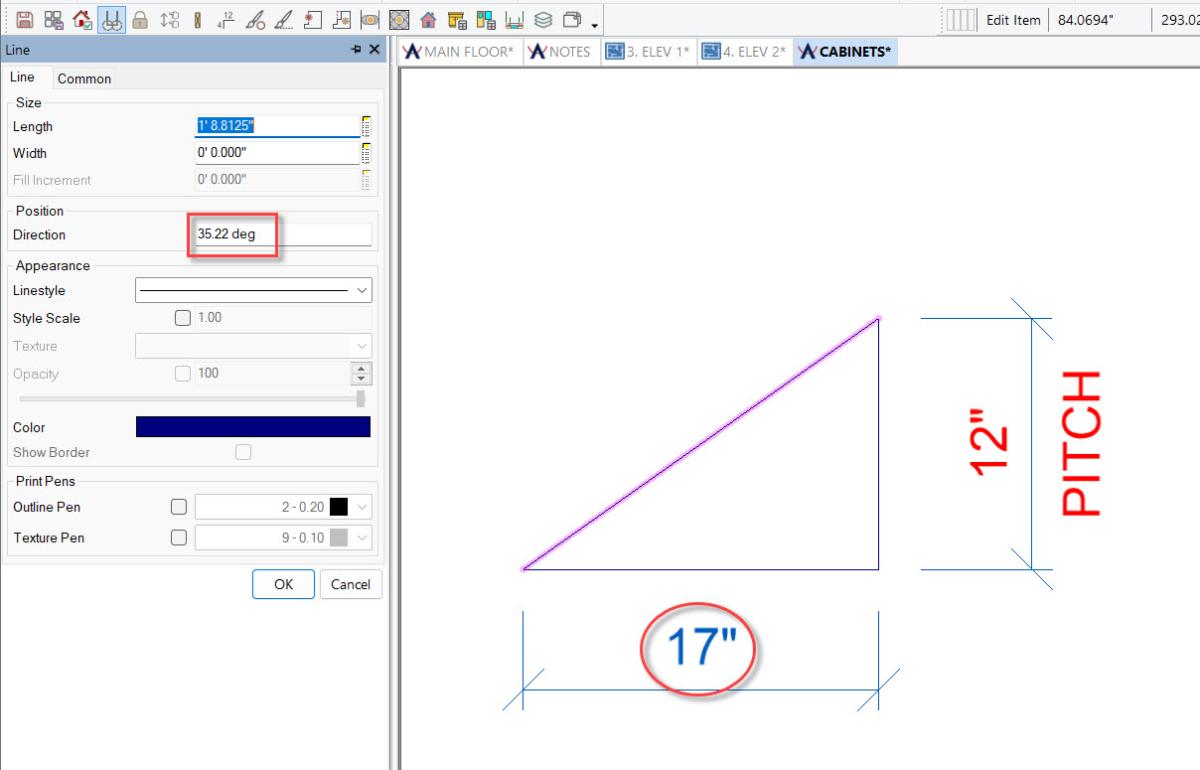Click the paintbrush with circle icon
This screenshot has width=1200, height=770.
point(255,20)
